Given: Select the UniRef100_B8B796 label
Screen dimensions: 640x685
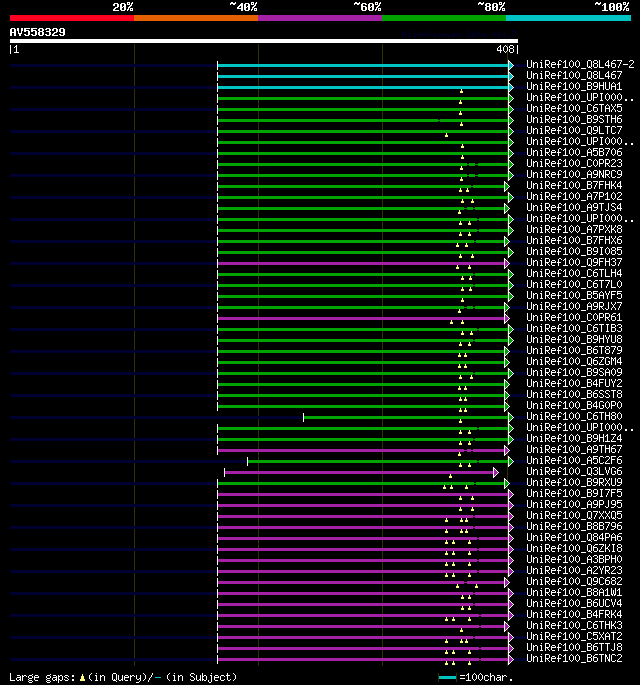Looking at the screenshot, I should [574, 526].
